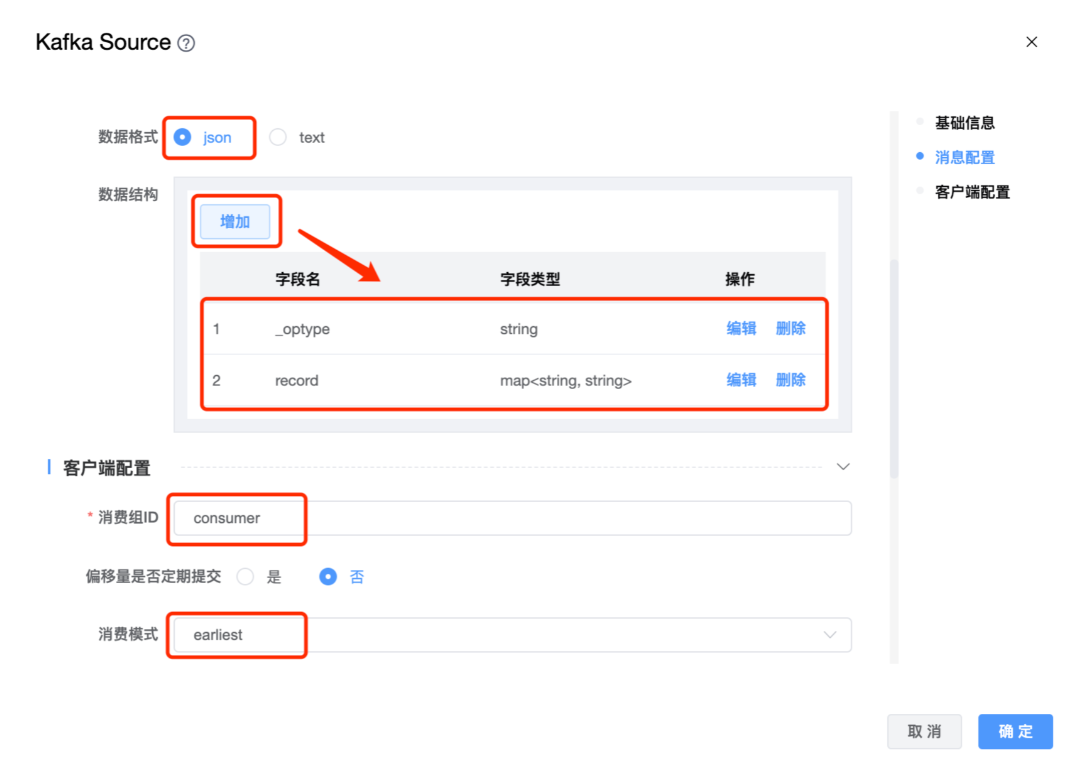Jump to 基础信息 in side navigation
Screen dimensions: 1077x772
(964, 123)
